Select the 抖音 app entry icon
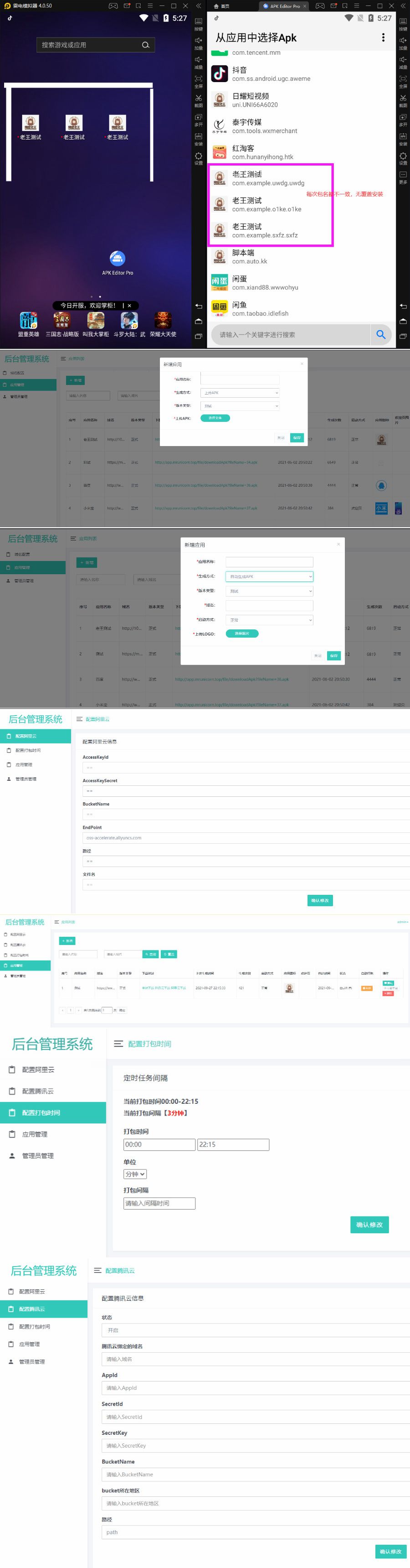 219,73
